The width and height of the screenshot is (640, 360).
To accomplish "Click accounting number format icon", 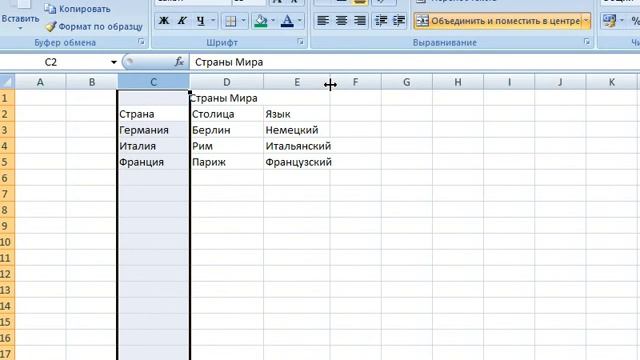I will (609, 21).
